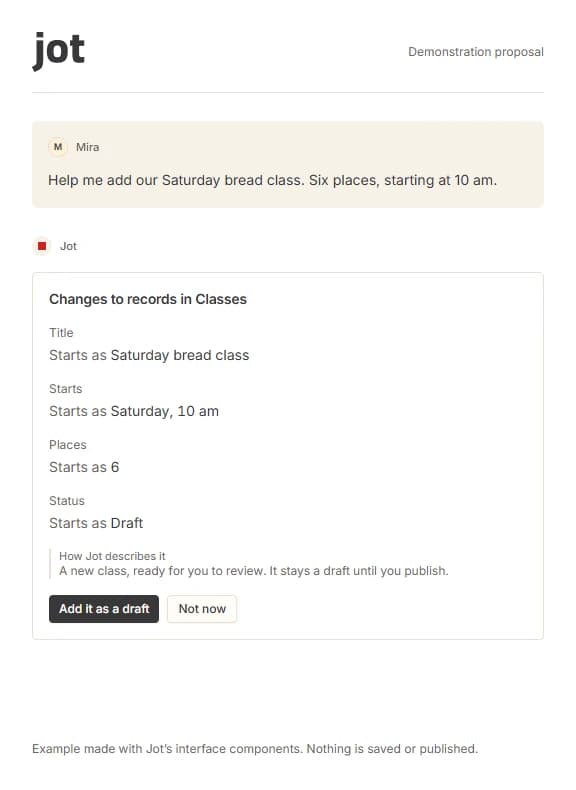The height and width of the screenshot is (790, 576).
Task: Click the jot logo
Action: (59, 51)
